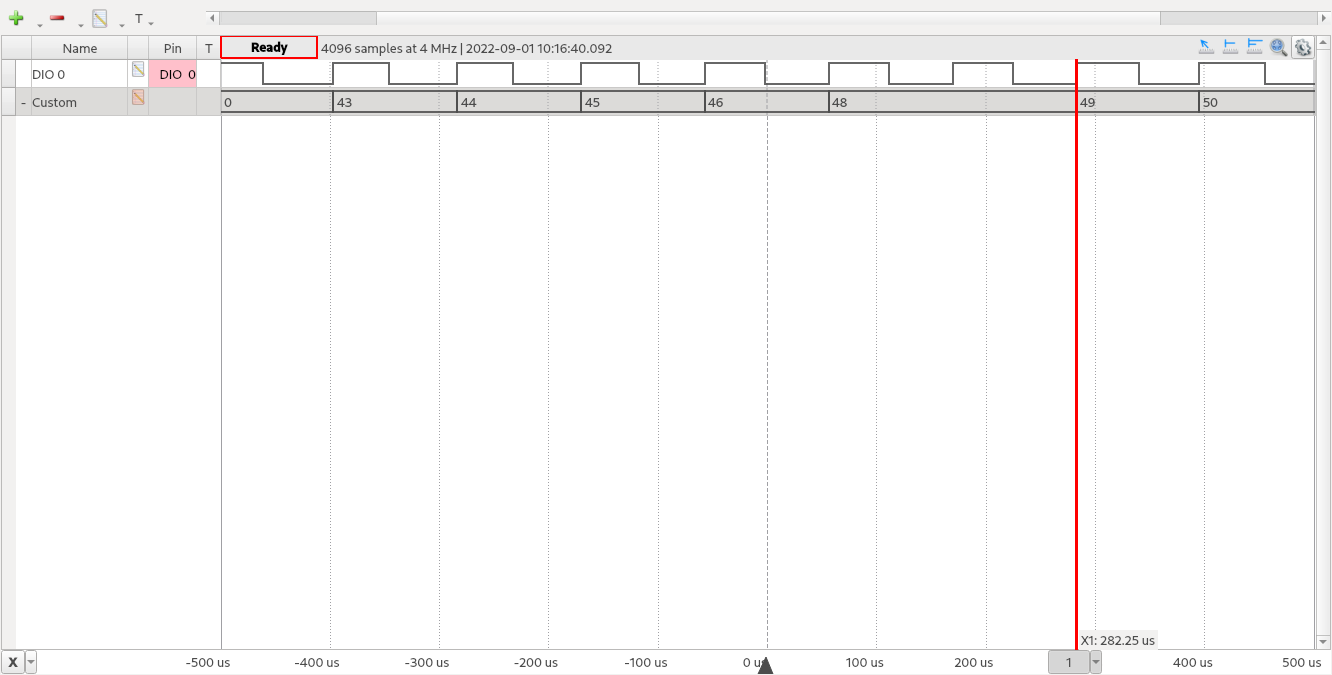Screen dimensions: 1332x675
Task: Select the double-bar multi-pulse measure icon
Action: [x=1254, y=47]
